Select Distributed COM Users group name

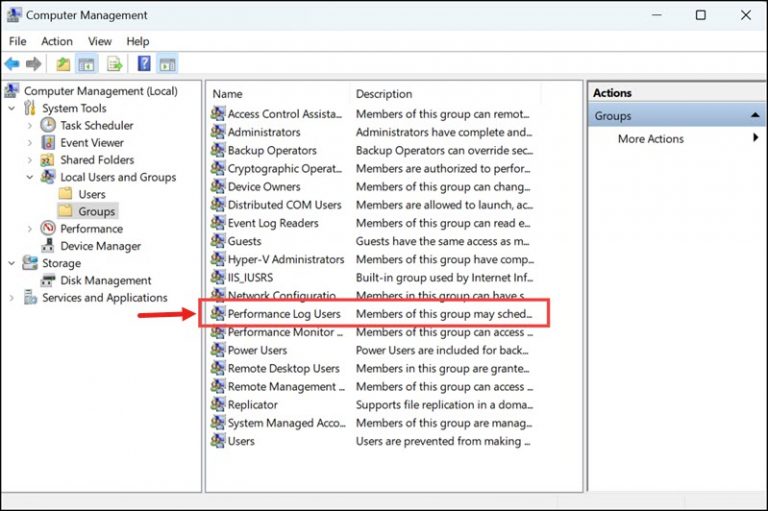(285, 205)
